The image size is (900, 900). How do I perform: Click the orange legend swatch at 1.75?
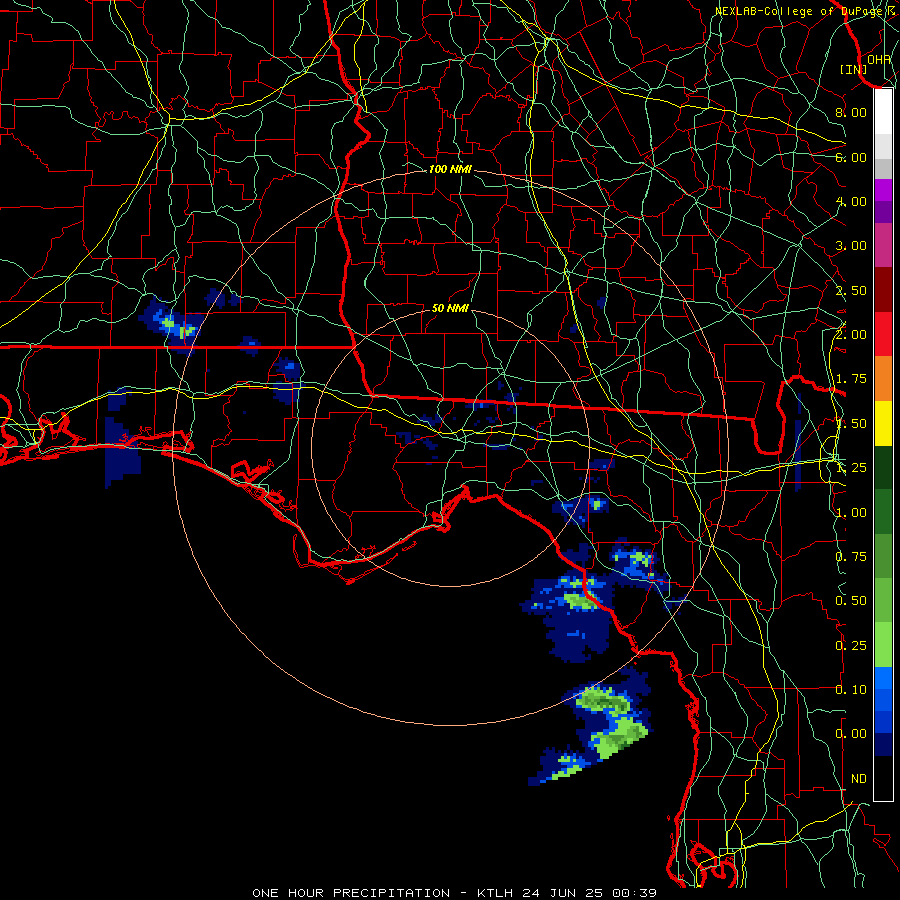[x=883, y=378]
